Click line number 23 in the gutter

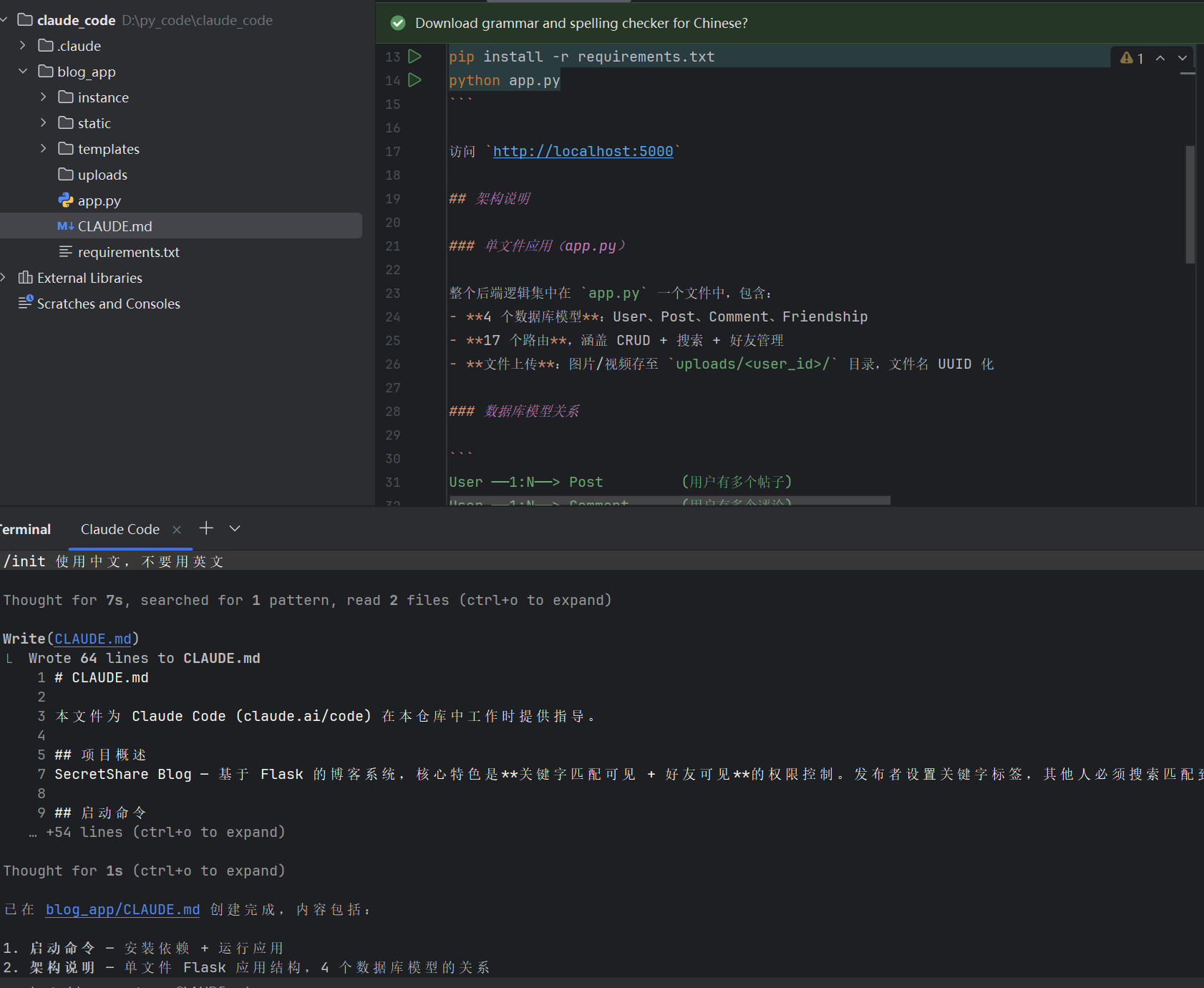coord(393,293)
